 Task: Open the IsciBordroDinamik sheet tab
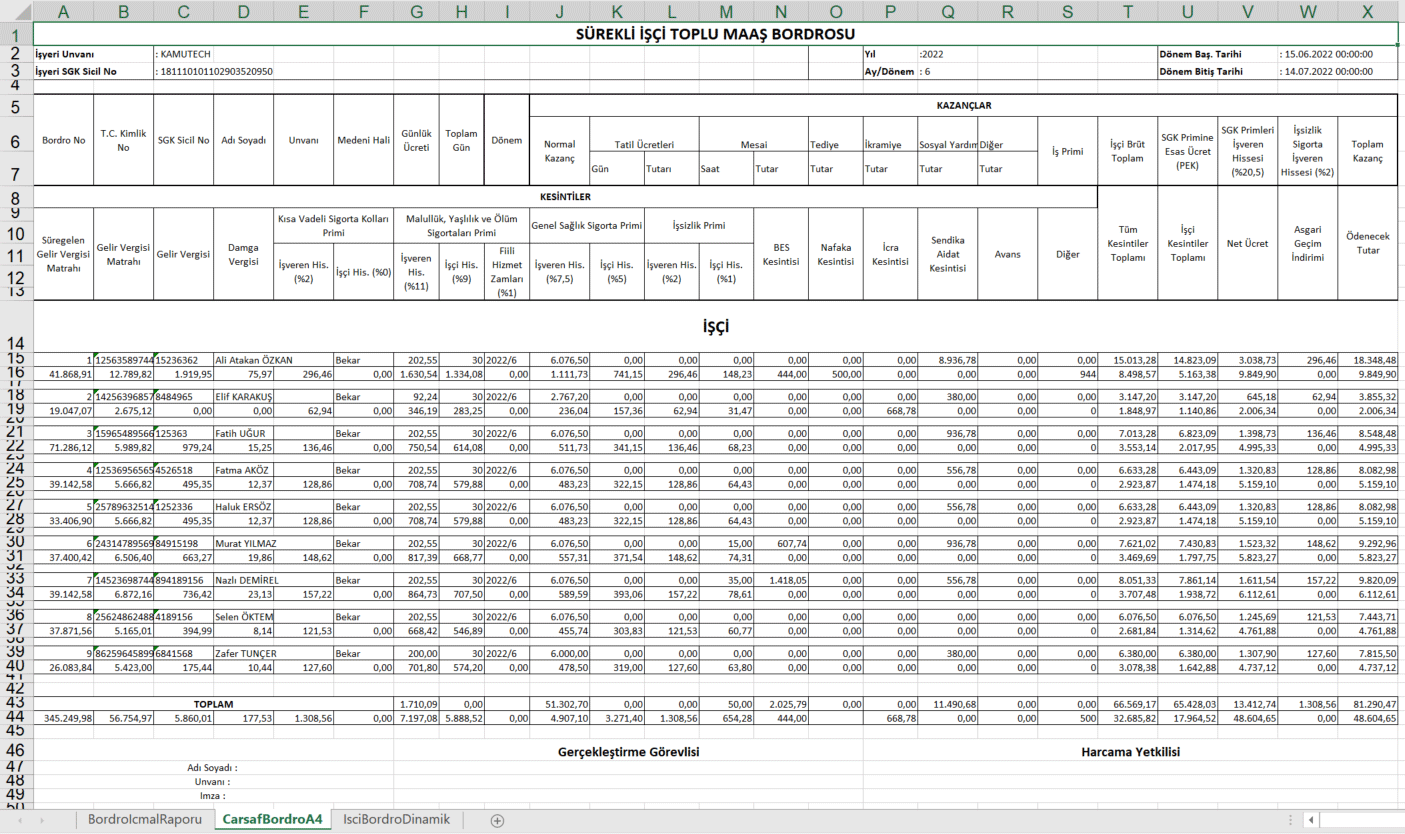pos(396,819)
